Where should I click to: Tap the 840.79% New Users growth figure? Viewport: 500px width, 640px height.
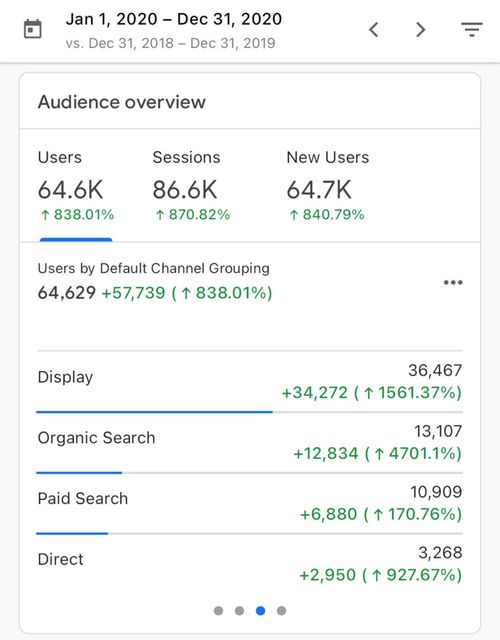(327, 215)
